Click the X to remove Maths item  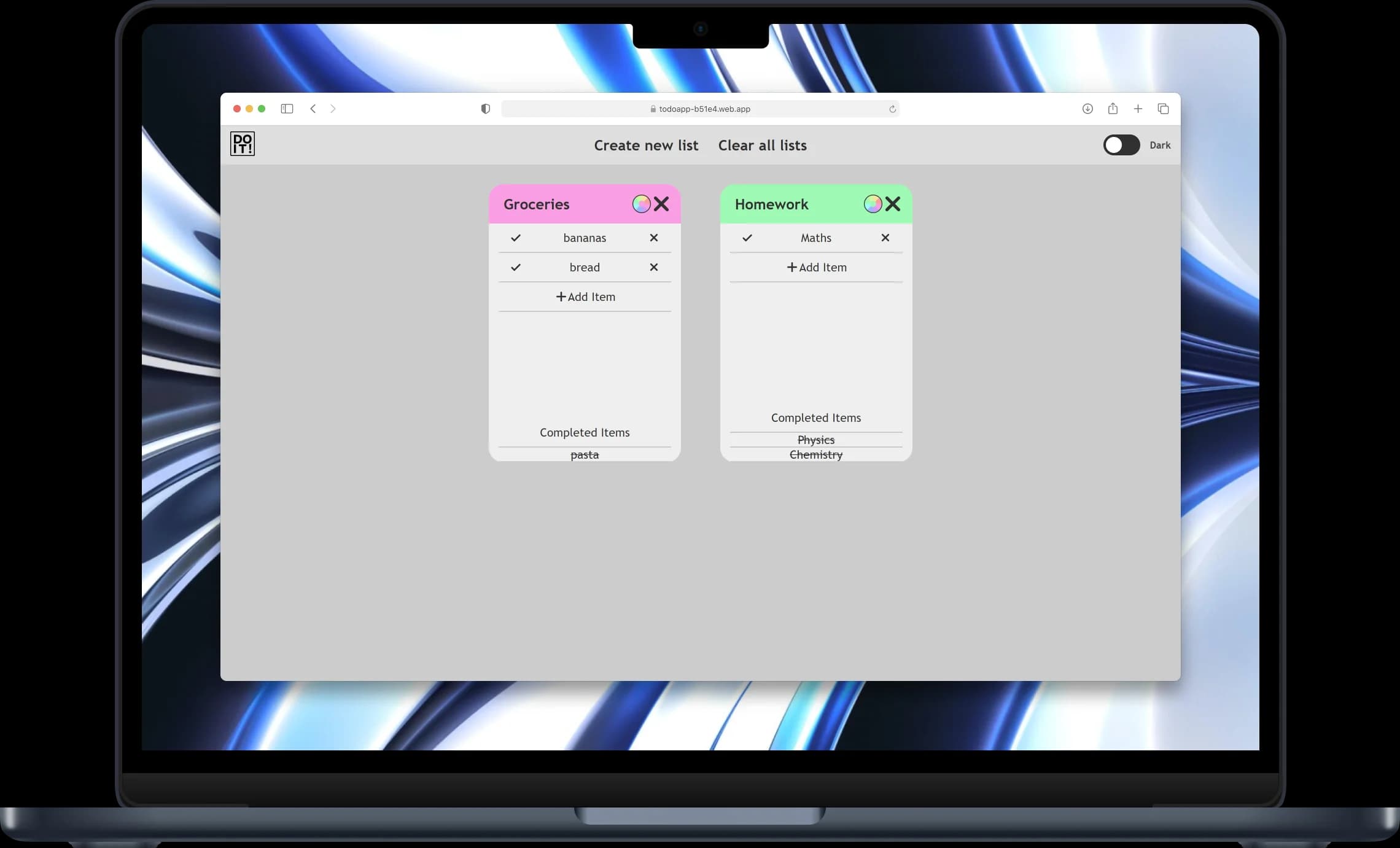(884, 237)
